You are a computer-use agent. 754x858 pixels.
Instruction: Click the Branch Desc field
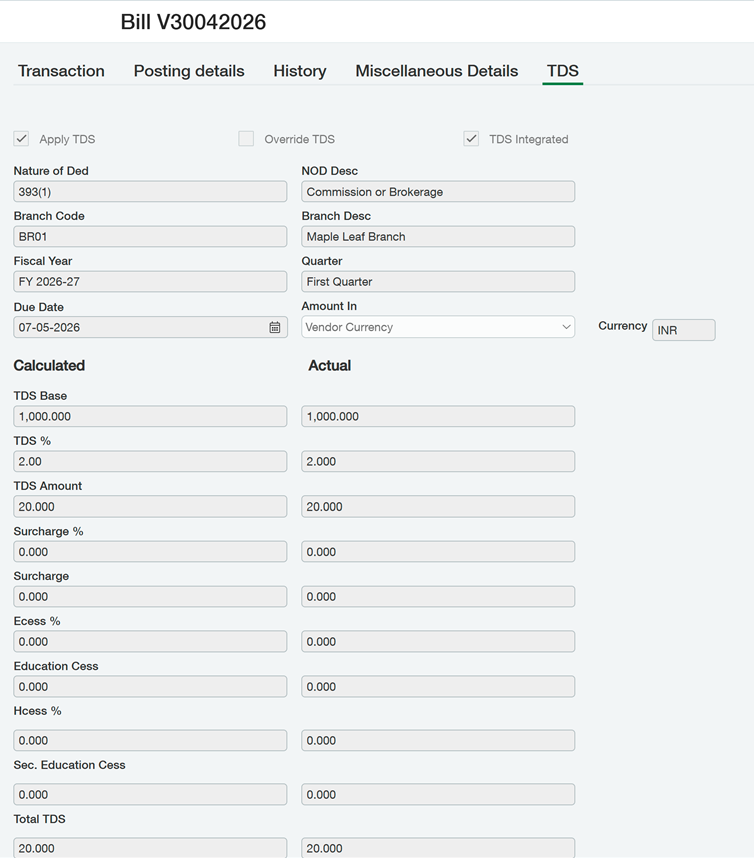(438, 236)
